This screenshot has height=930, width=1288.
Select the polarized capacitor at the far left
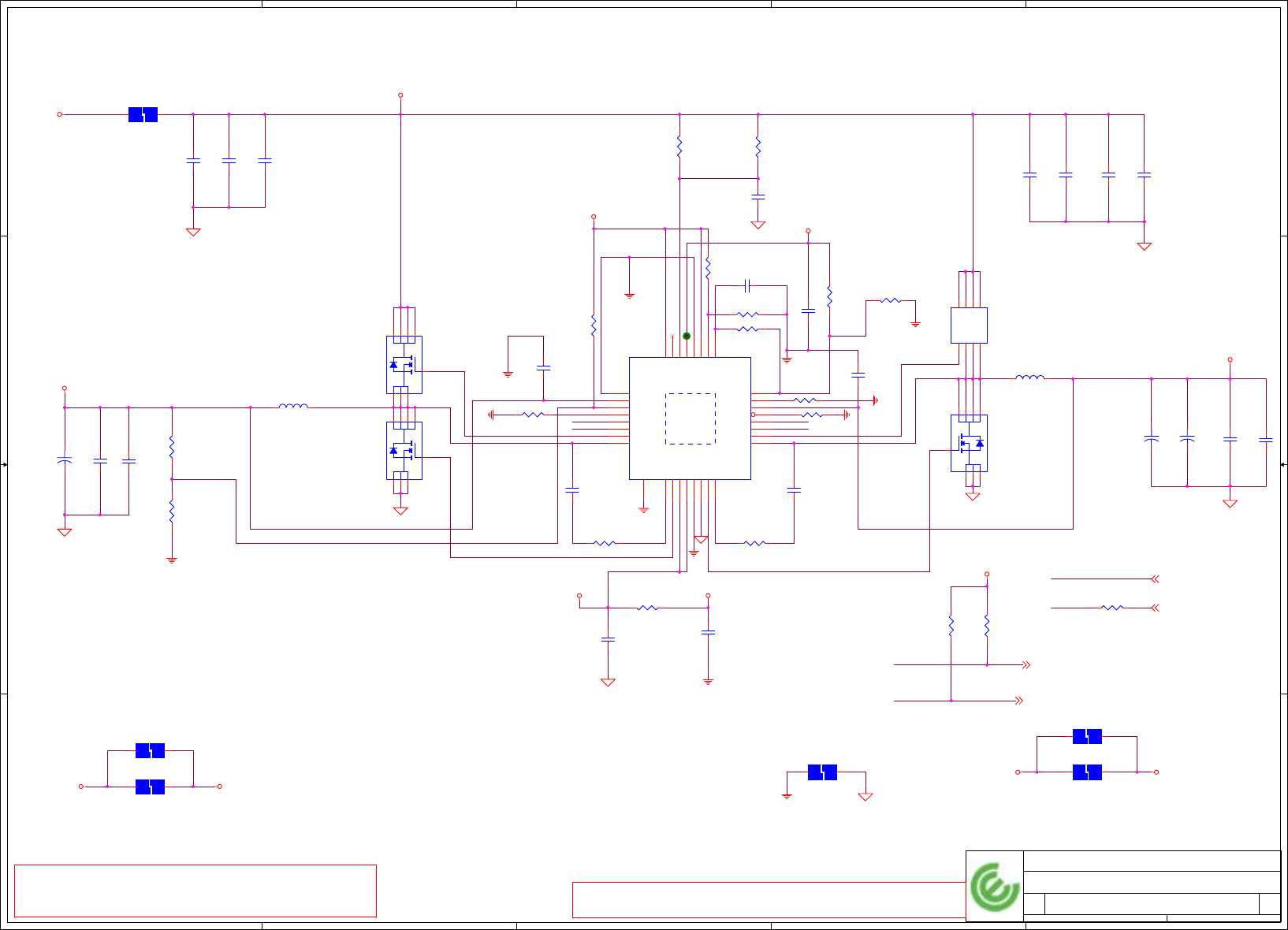point(65,459)
